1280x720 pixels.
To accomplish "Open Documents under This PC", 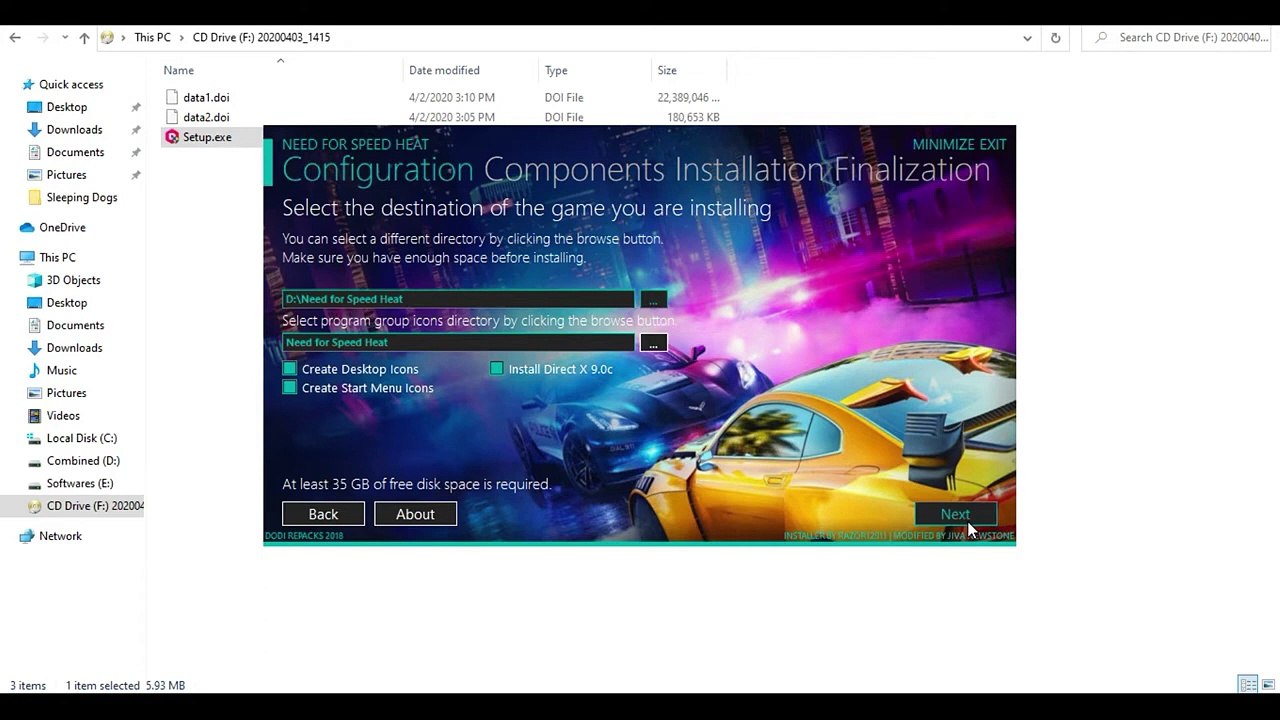I will [x=75, y=325].
